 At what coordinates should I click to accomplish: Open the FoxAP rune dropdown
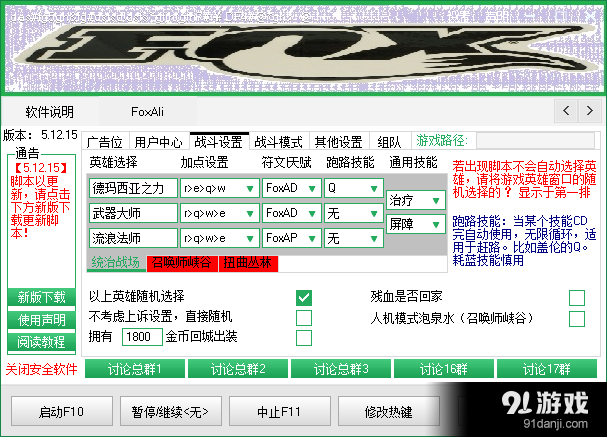[291, 238]
